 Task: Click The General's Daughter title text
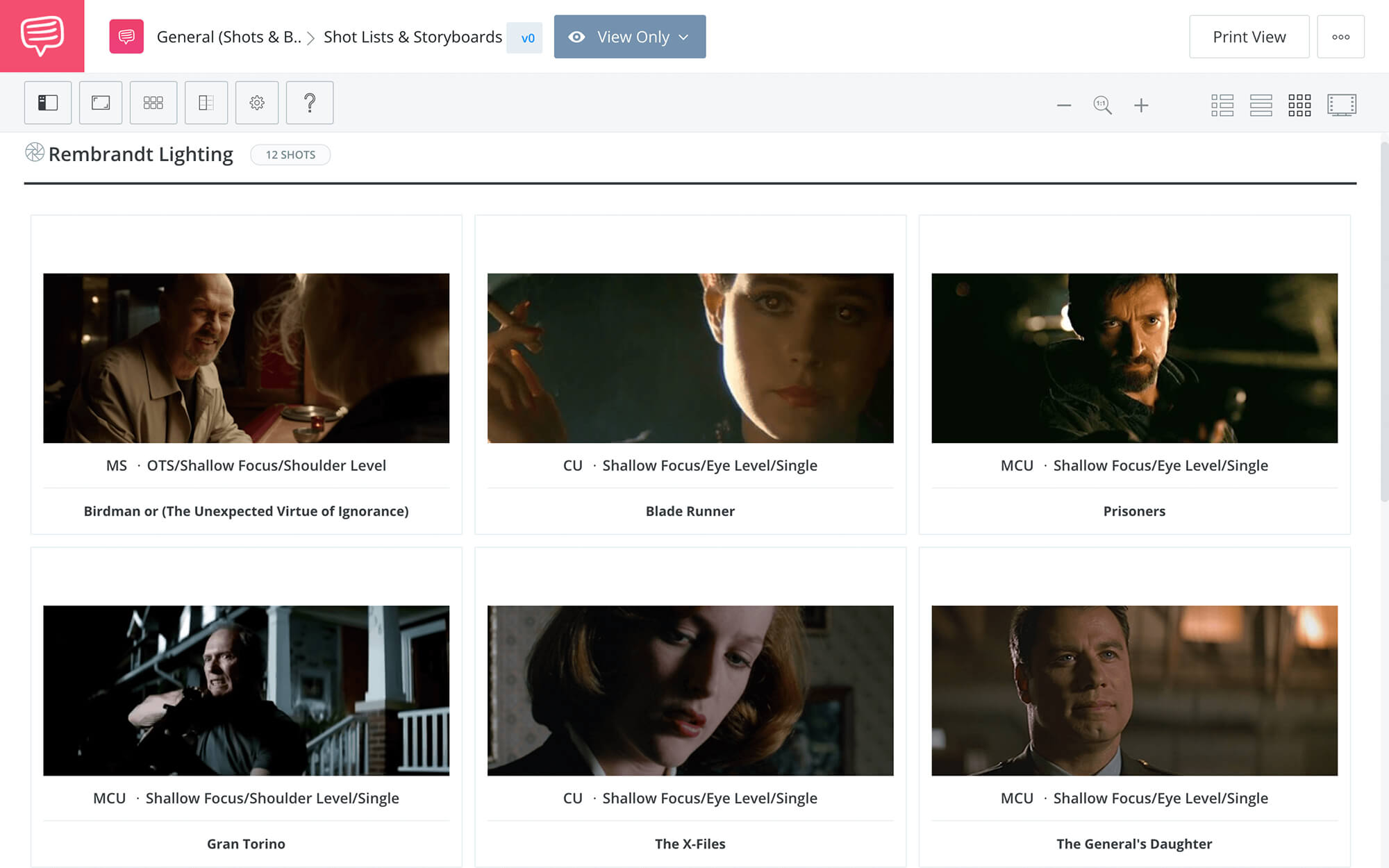click(x=1134, y=844)
